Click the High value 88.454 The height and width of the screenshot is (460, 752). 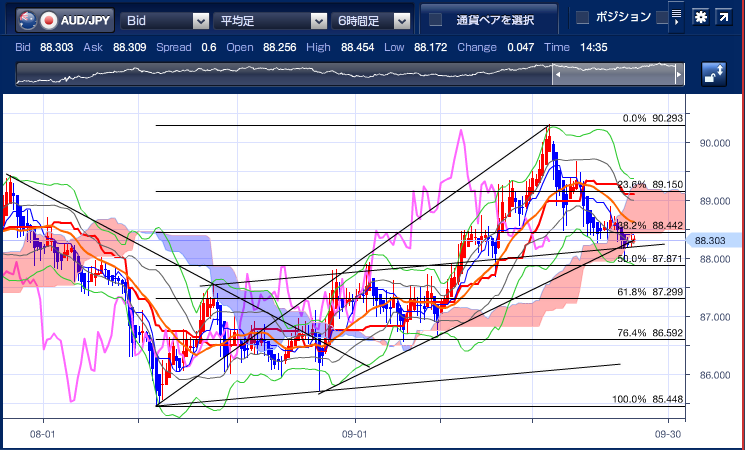[357, 47]
